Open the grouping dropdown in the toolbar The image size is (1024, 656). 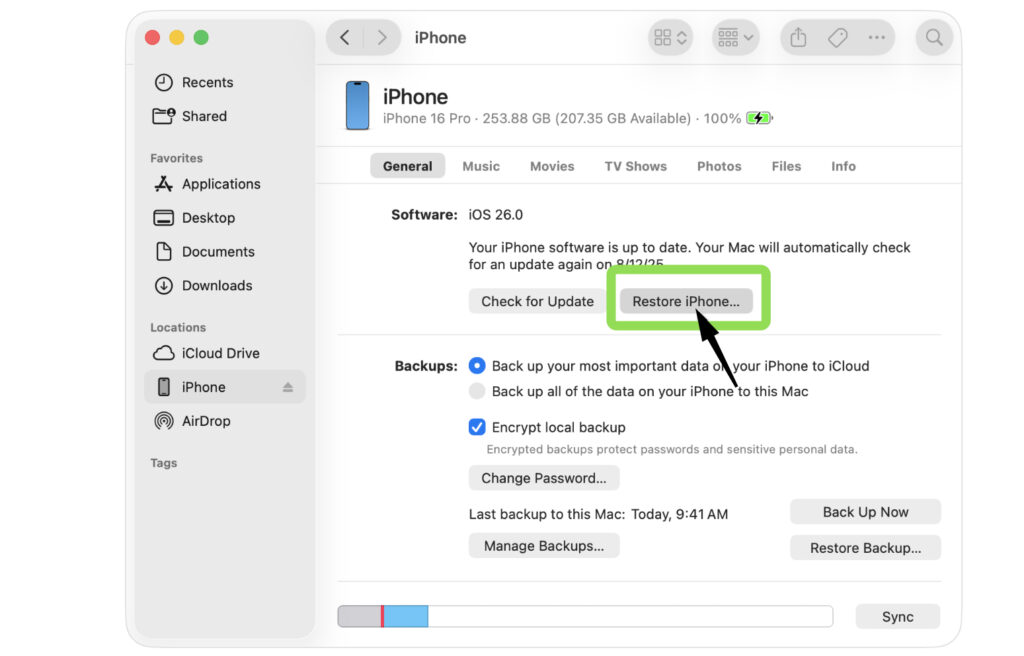(736, 37)
